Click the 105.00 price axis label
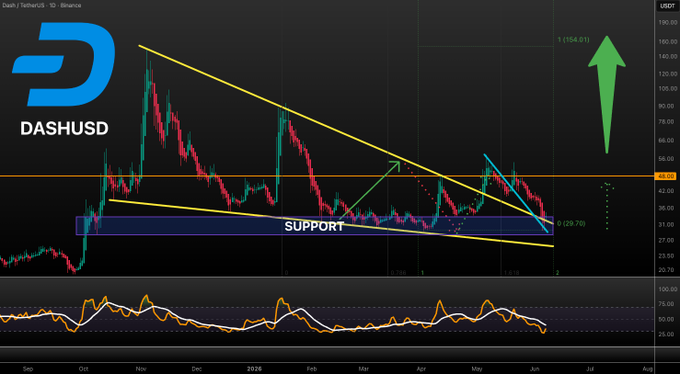Viewport: 680px width, 374px height. tap(668, 89)
